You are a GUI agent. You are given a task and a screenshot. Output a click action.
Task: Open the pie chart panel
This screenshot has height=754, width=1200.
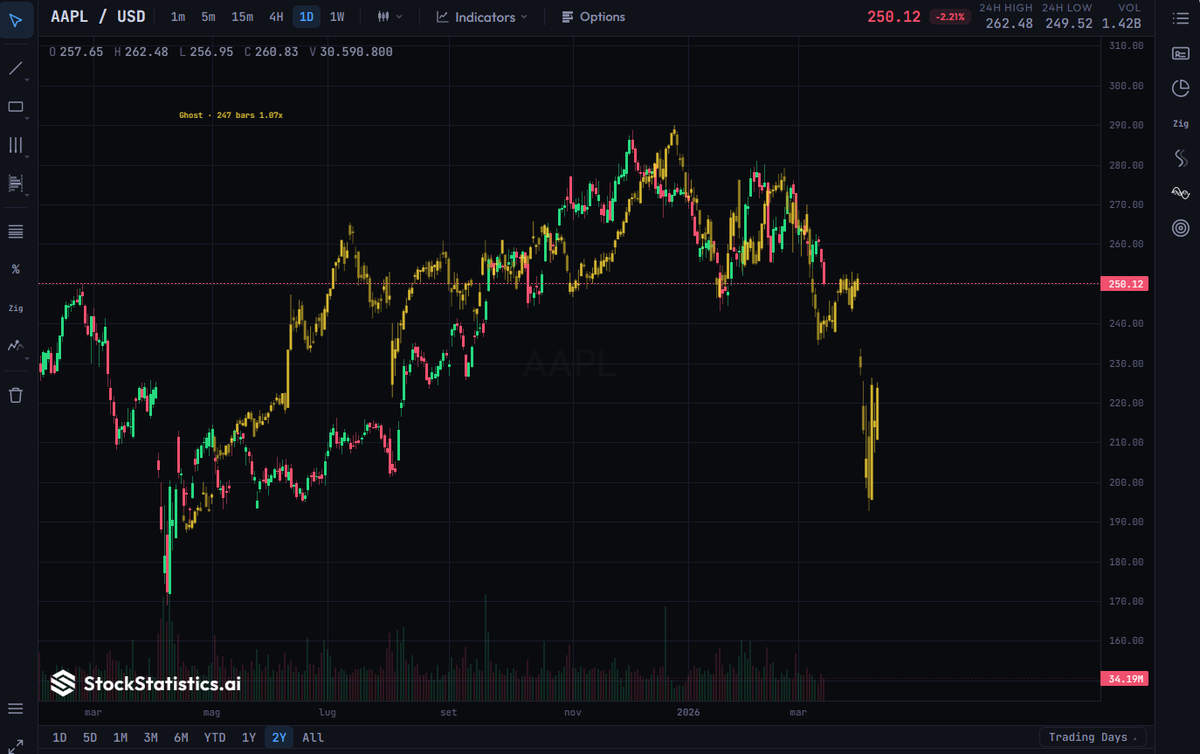tap(1180, 88)
